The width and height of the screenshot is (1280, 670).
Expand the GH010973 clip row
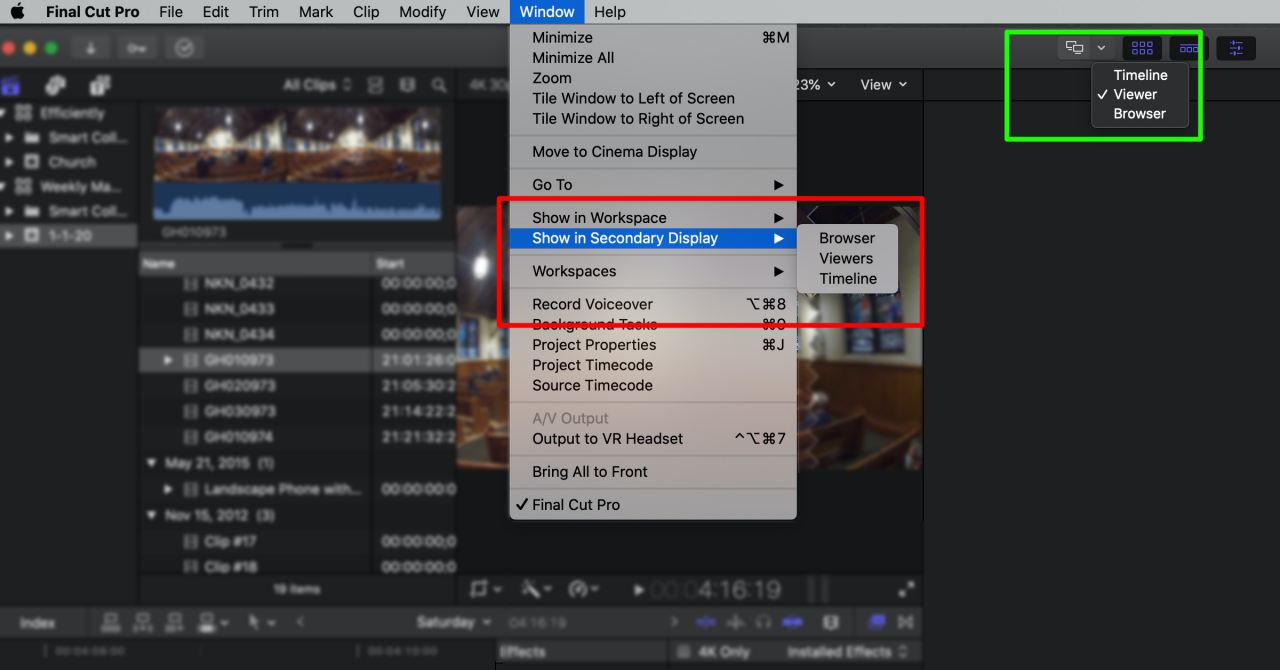pyautogui.click(x=167, y=360)
